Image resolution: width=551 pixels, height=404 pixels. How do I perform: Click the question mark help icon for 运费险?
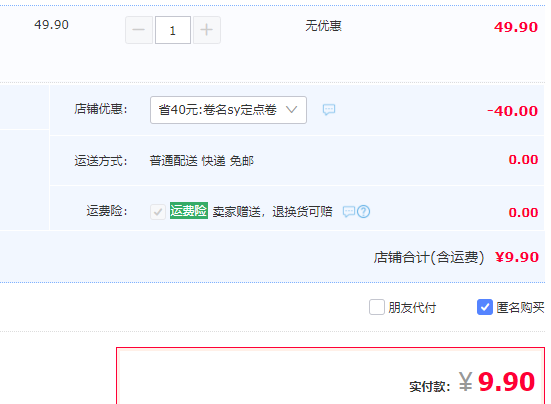(364, 211)
